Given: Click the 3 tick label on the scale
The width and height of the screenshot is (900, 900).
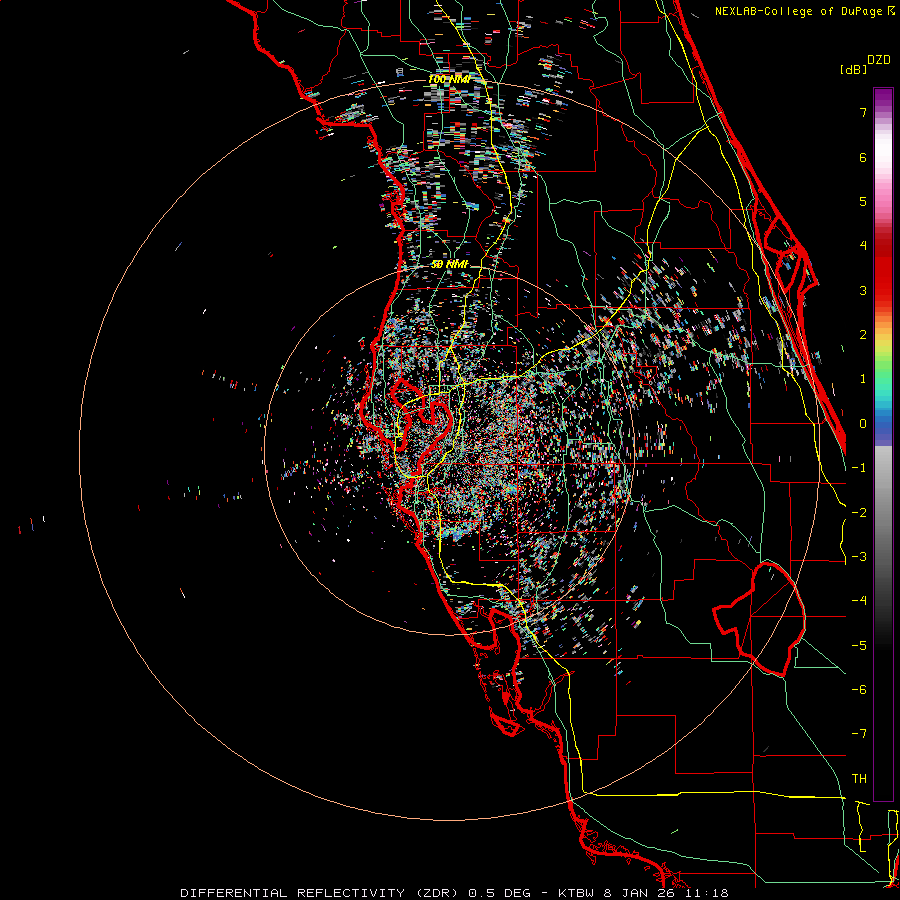Looking at the screenshot, I should [863, 290].
